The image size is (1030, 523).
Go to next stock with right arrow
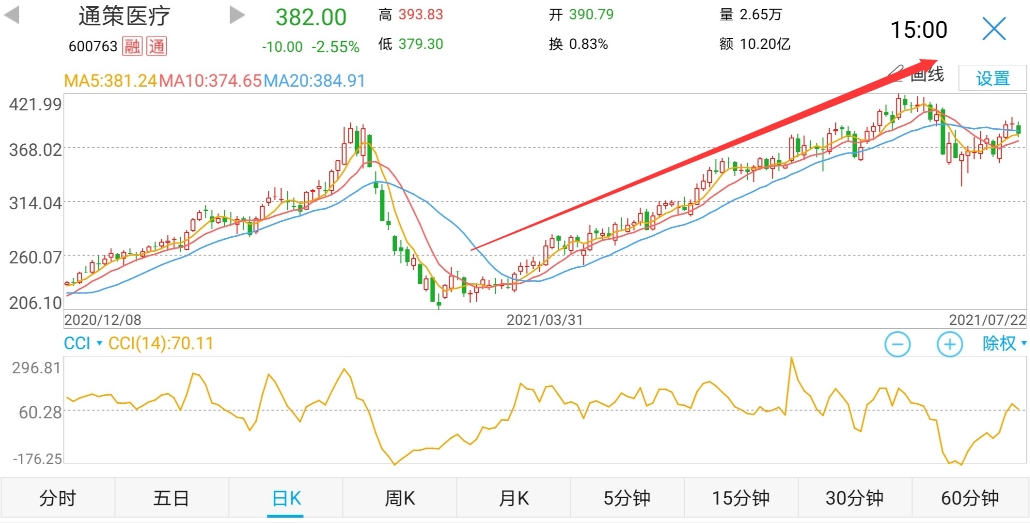(238, 16)
